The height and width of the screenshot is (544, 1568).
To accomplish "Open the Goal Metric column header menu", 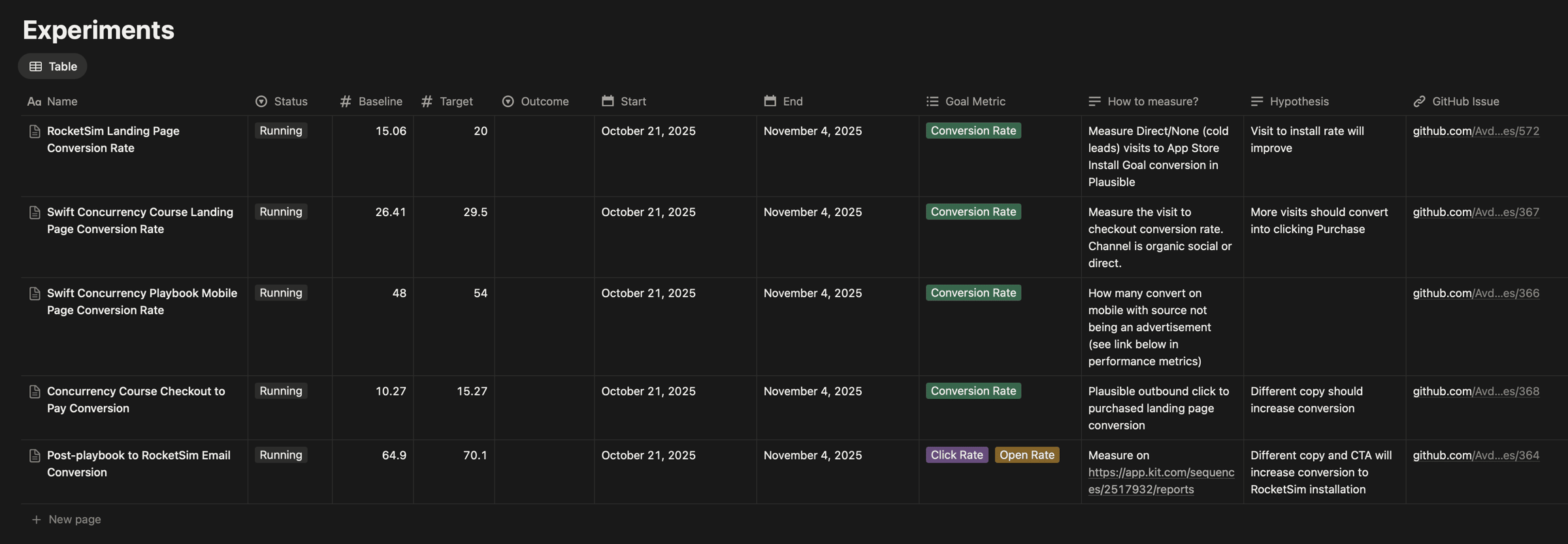I will click(x=975, y=101).
